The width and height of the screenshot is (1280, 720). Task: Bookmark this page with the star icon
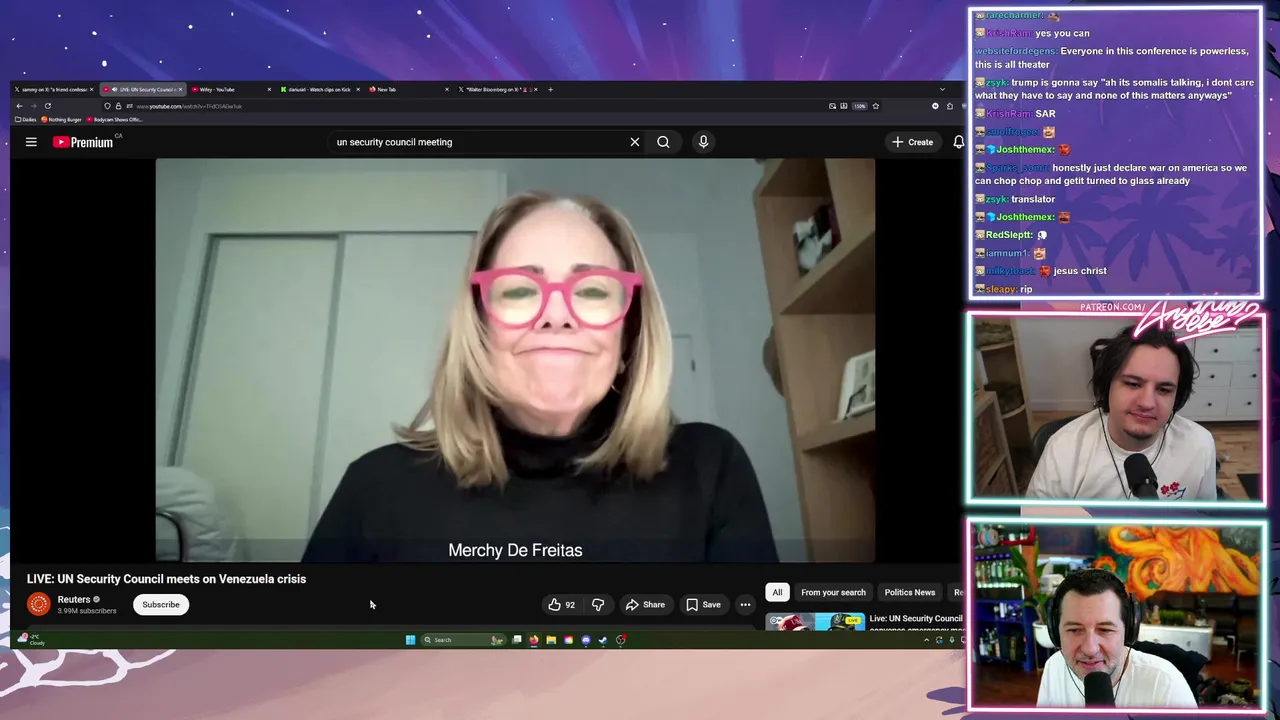click(x=875, y=106)
